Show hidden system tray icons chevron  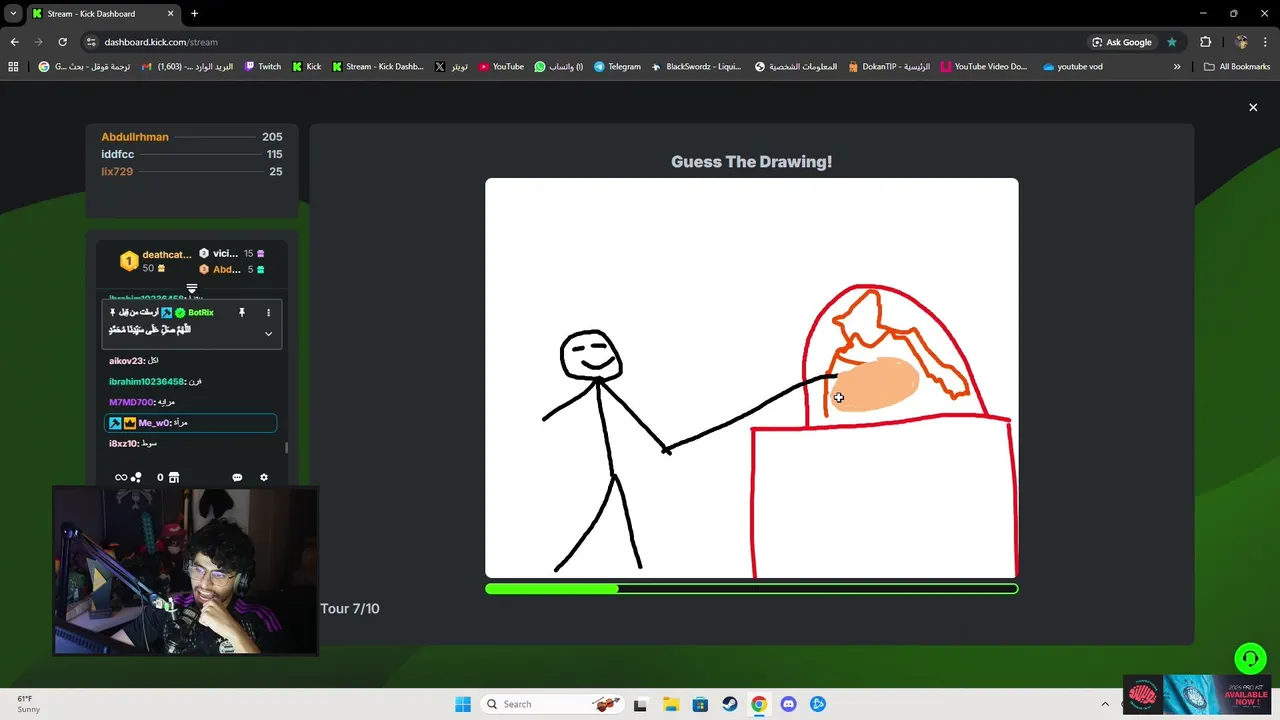coord(1105,704)
